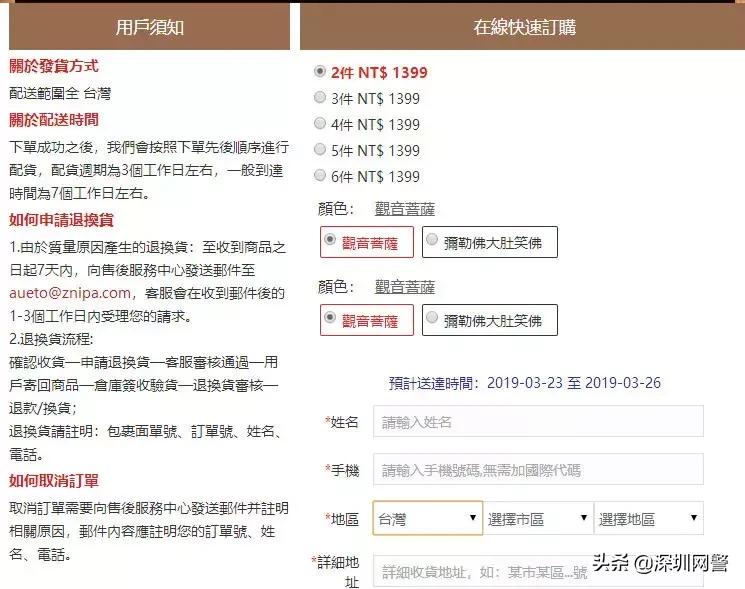Image resolution: width=745 pixels, height=589 pixels.
Task: Select 觀音菩薩 in the second 顏色 group
Action: tap(367, 320)
